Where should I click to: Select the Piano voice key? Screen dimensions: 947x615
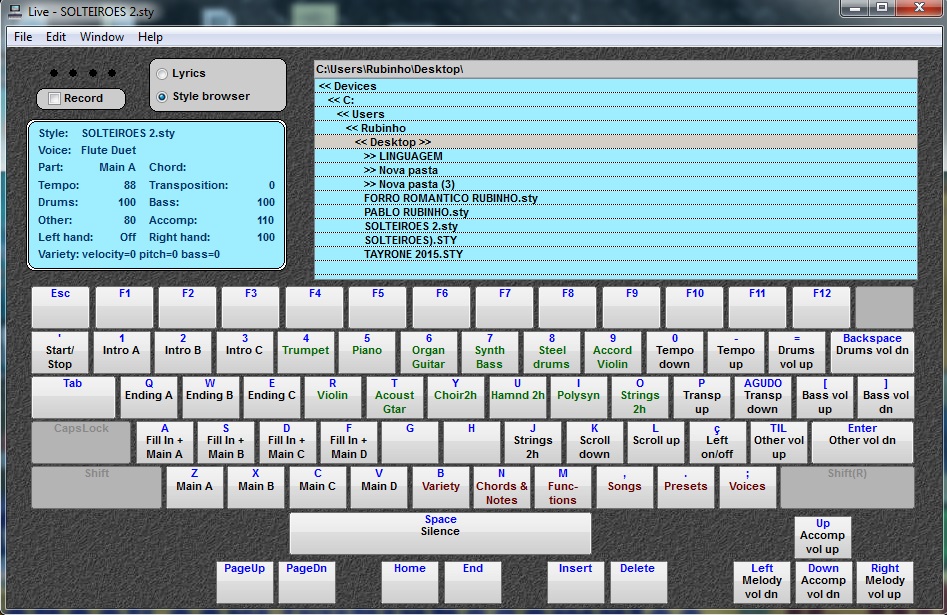[367, 352]
